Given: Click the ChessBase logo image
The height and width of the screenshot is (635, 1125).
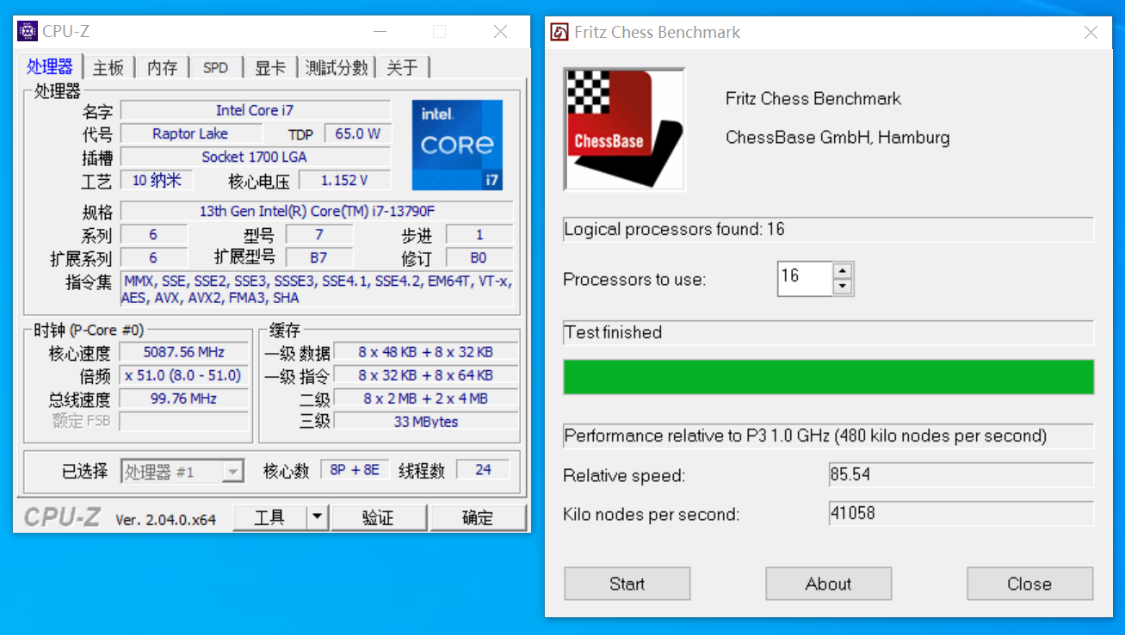Looking at the screenshot, I should 624,129.
